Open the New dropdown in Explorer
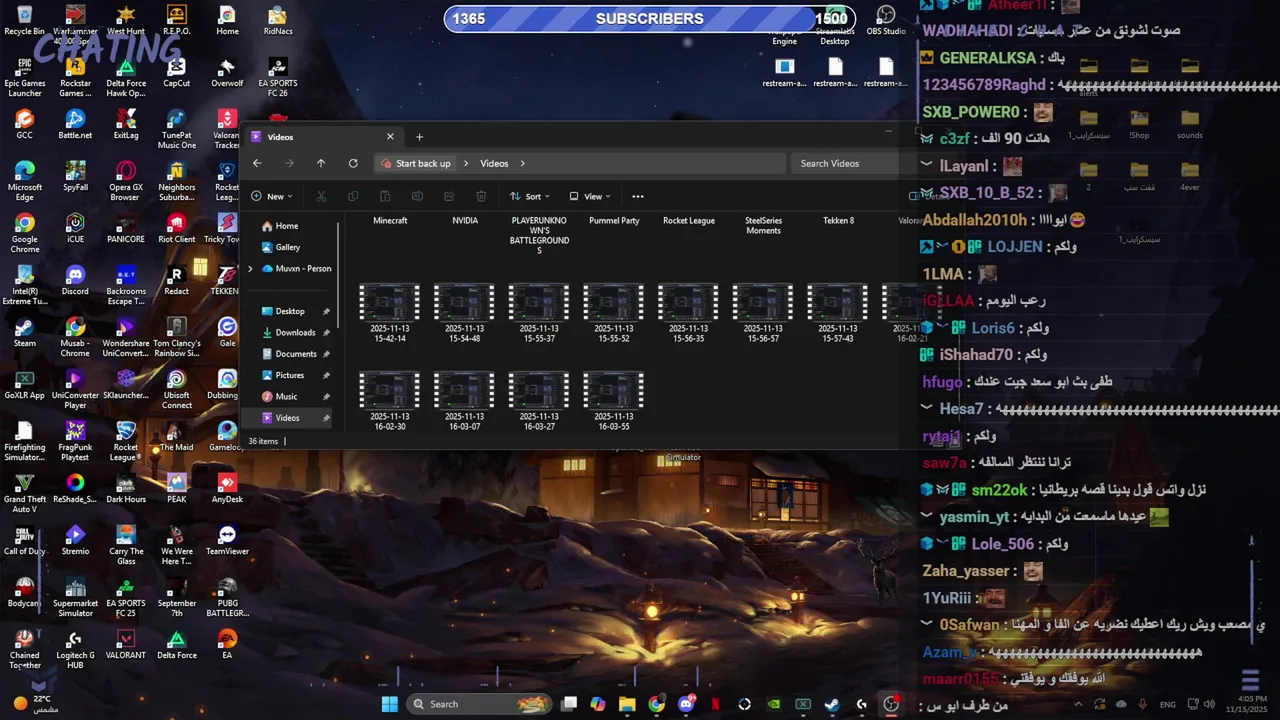The image size is (1280, 720). click(x=272, y=196)
